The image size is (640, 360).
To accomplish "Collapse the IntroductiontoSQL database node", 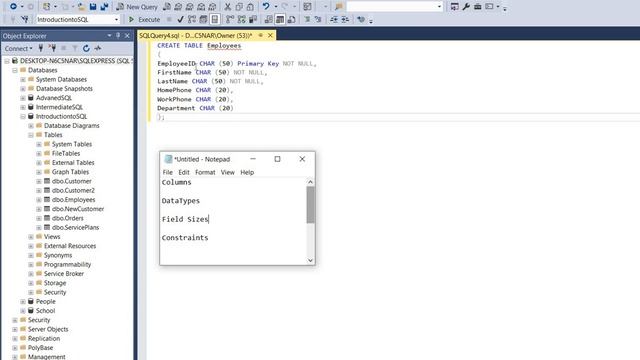I will click(x=23, y=116).
